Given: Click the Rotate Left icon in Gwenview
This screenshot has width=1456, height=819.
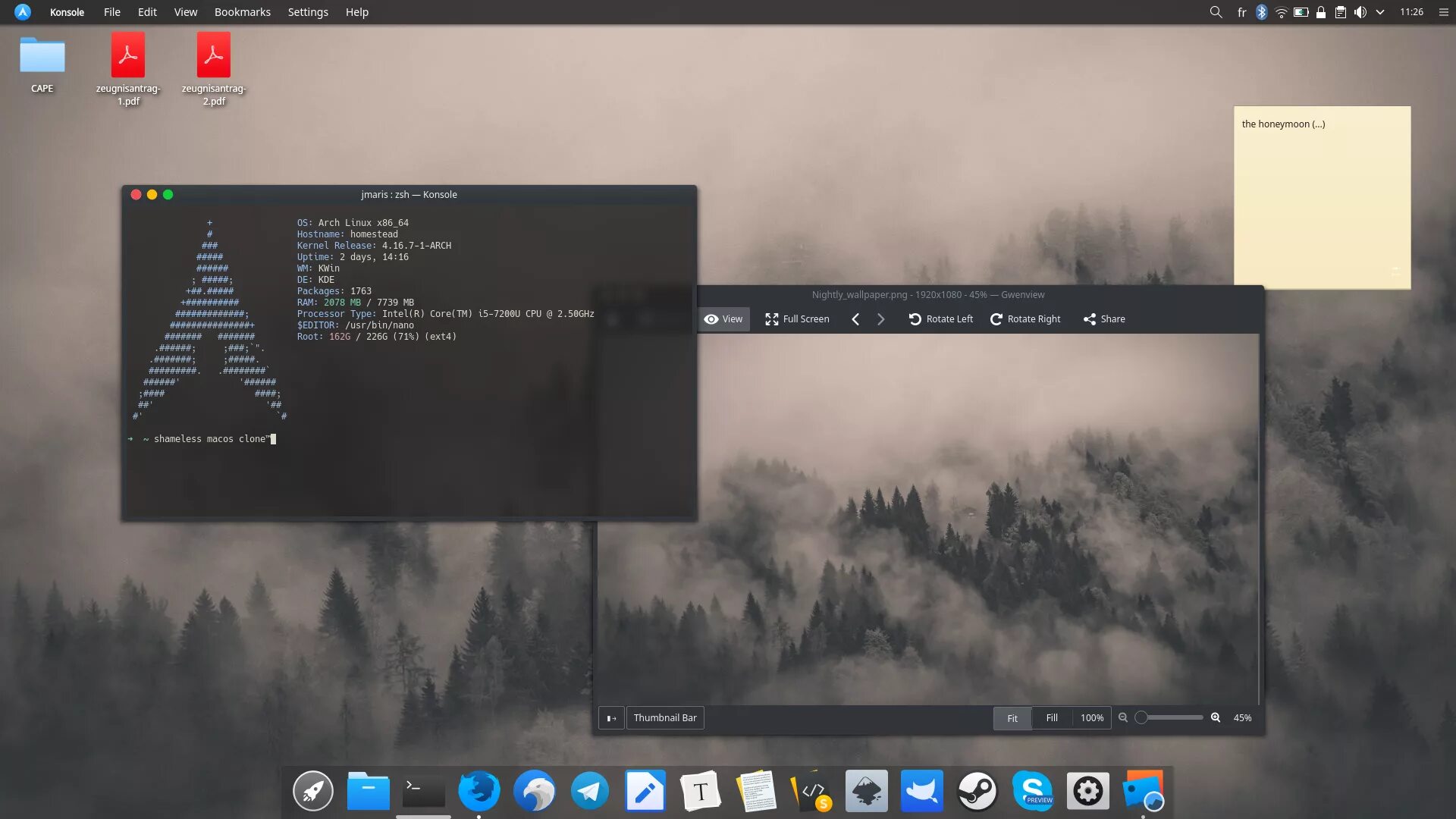Looking at the screenshot, I should coord(915,319).
